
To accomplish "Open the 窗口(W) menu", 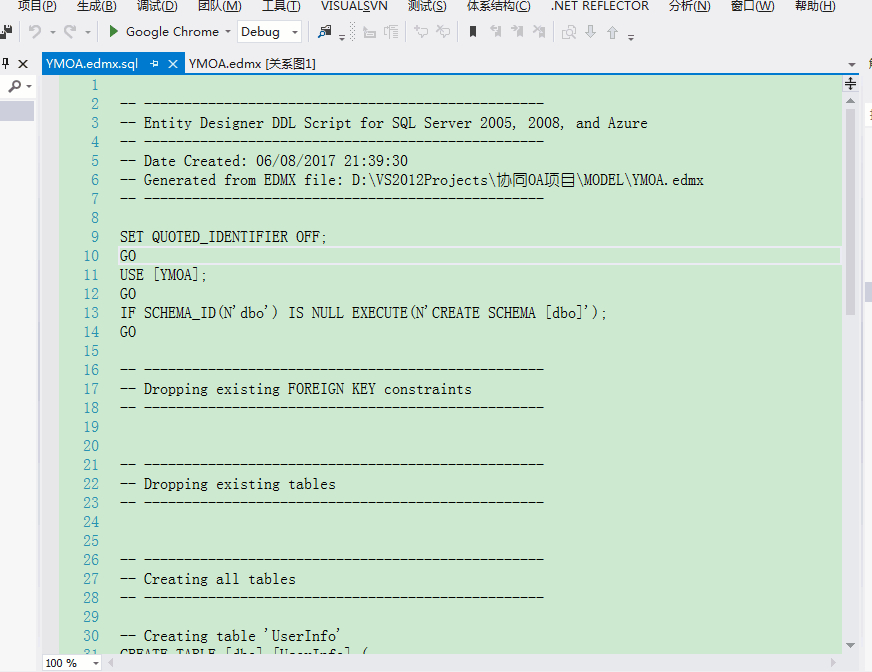I will pos(752,6).
